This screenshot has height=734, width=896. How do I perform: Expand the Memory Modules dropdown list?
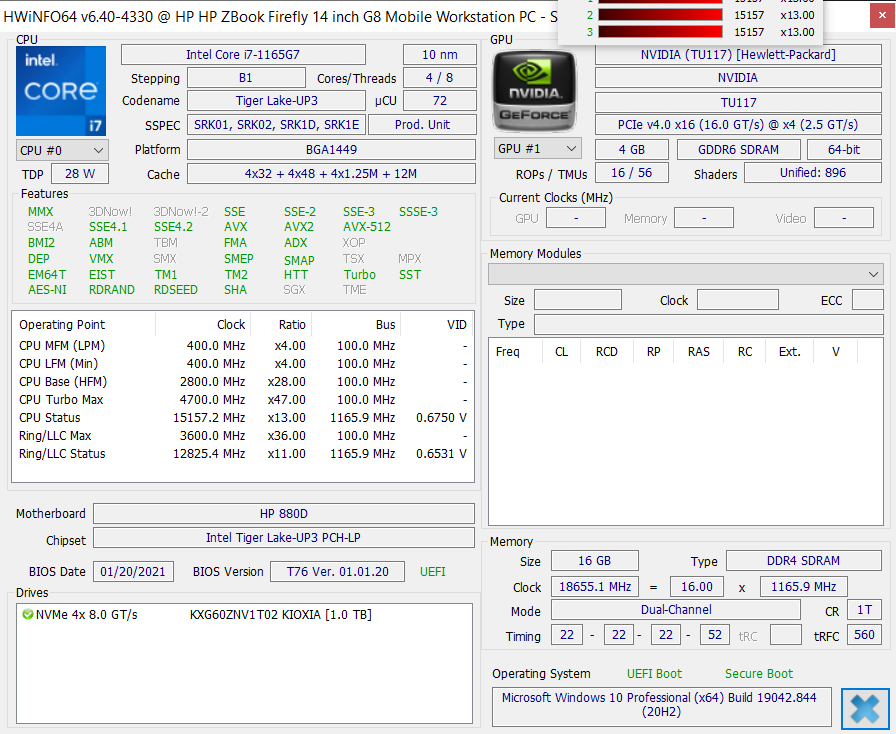685,274
